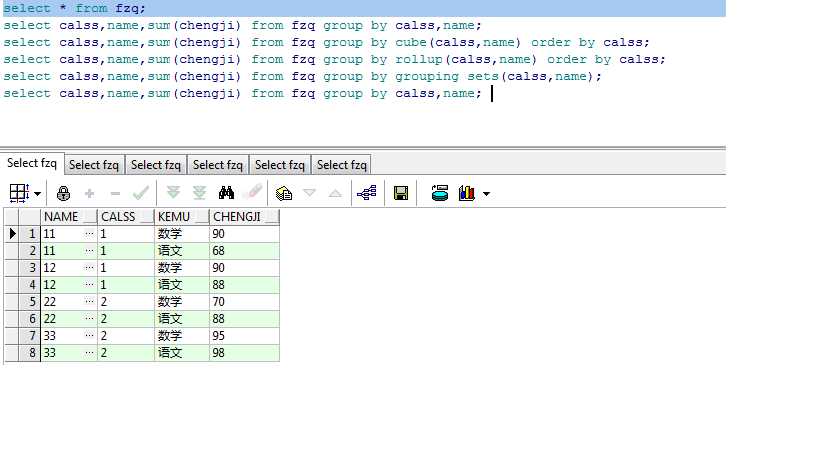Save results with the floppy disk icon
The image size is (819, 460).
pyautogui.click(x=401, y=193)
